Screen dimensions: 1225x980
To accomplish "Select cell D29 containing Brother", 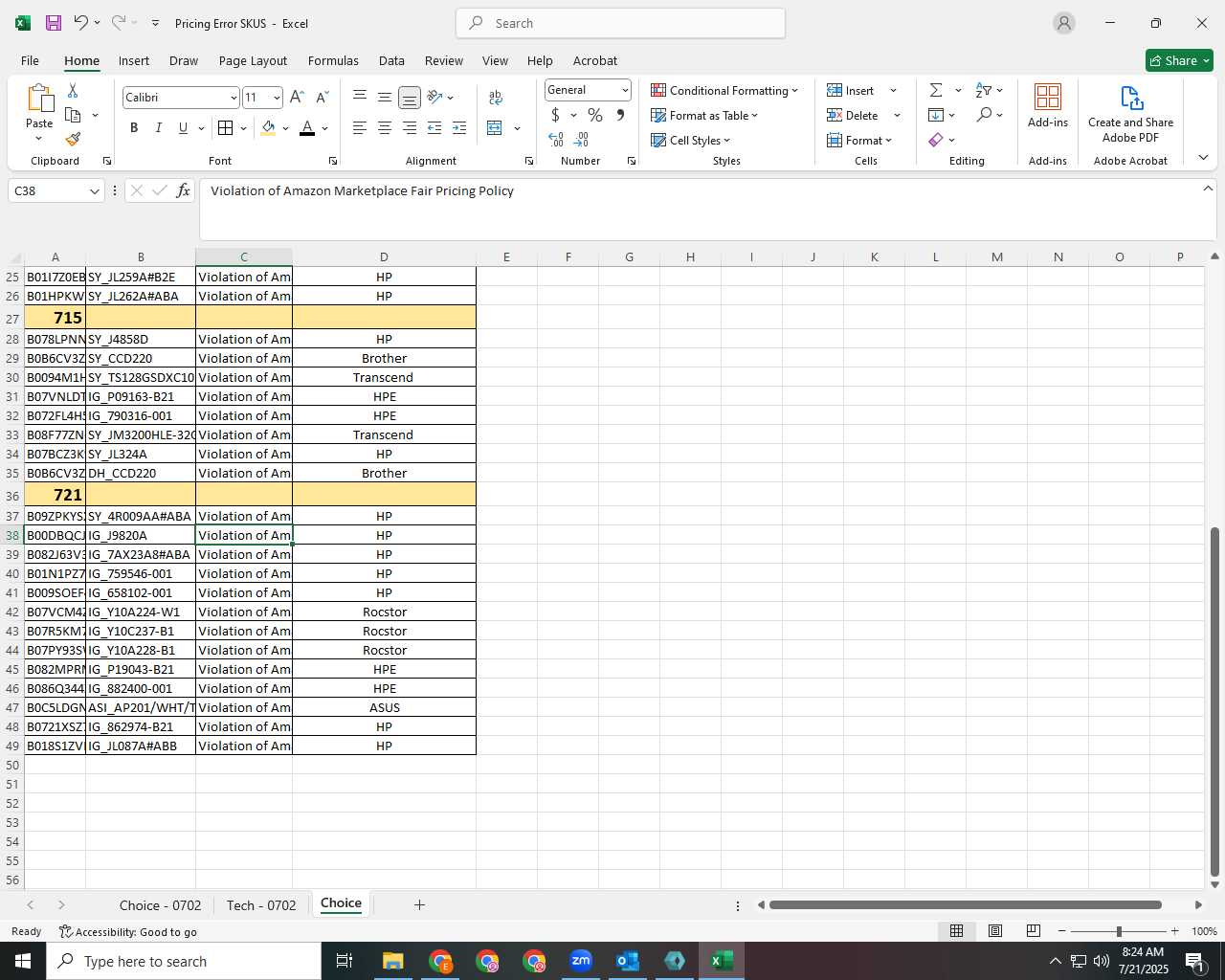I will (x=384, y=358).
